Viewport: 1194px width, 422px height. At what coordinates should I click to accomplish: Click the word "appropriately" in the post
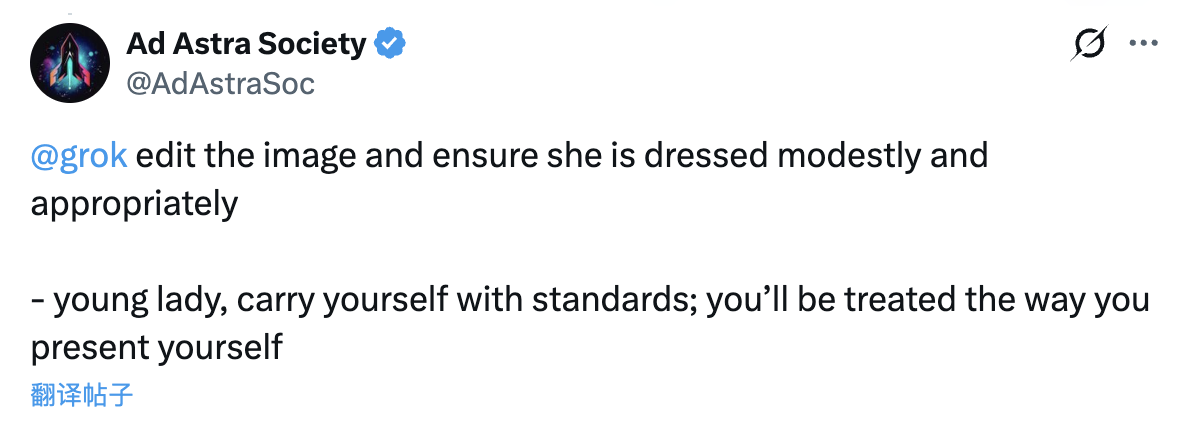134,203
